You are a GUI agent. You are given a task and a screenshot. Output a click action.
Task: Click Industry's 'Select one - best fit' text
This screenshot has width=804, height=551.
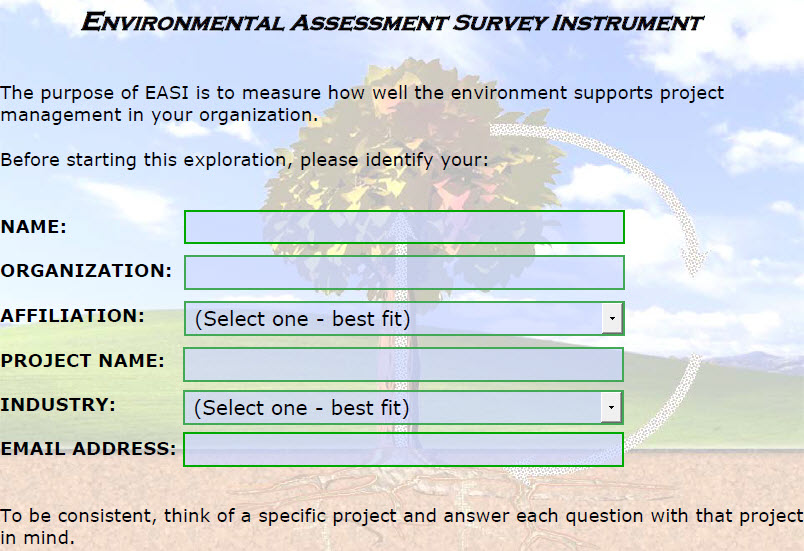(302, 408)
